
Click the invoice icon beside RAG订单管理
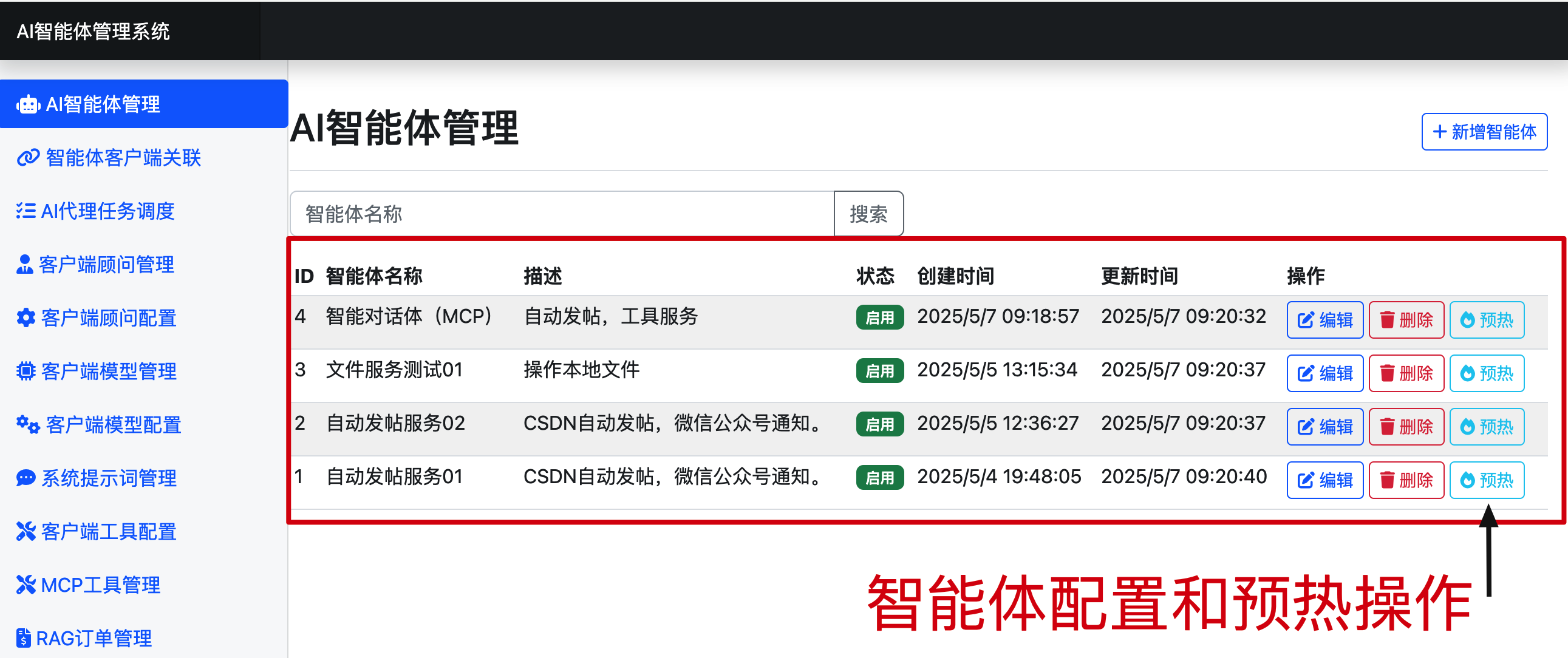[x=23, y=639]
